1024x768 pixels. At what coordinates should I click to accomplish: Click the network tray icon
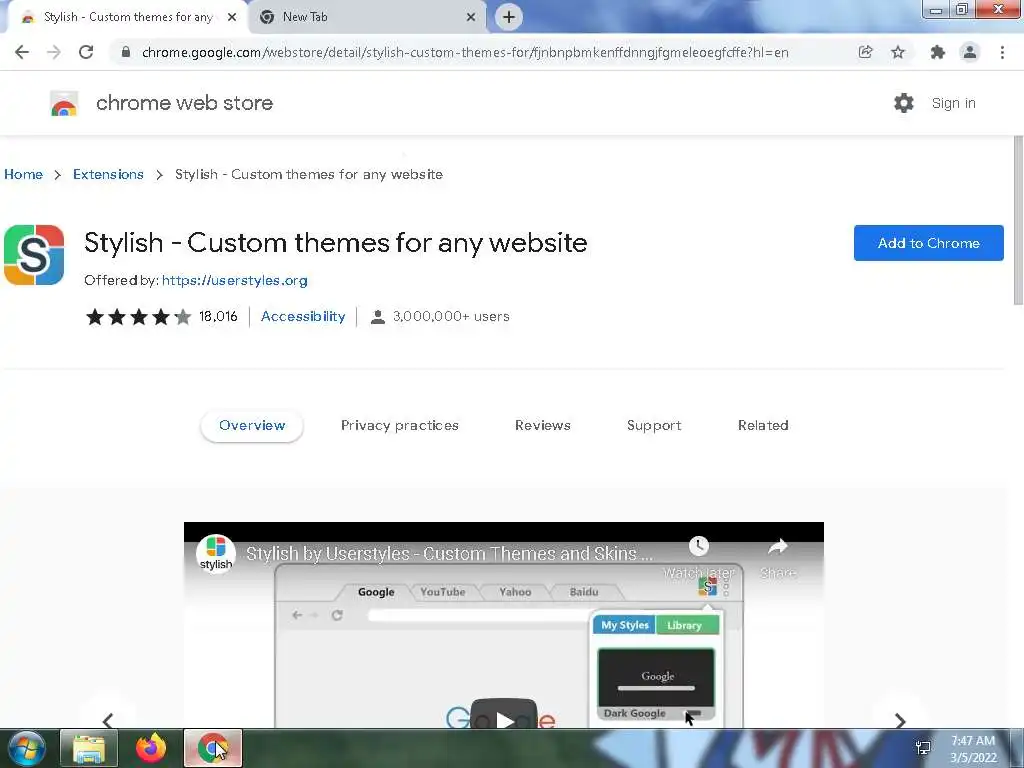(923, 748)
